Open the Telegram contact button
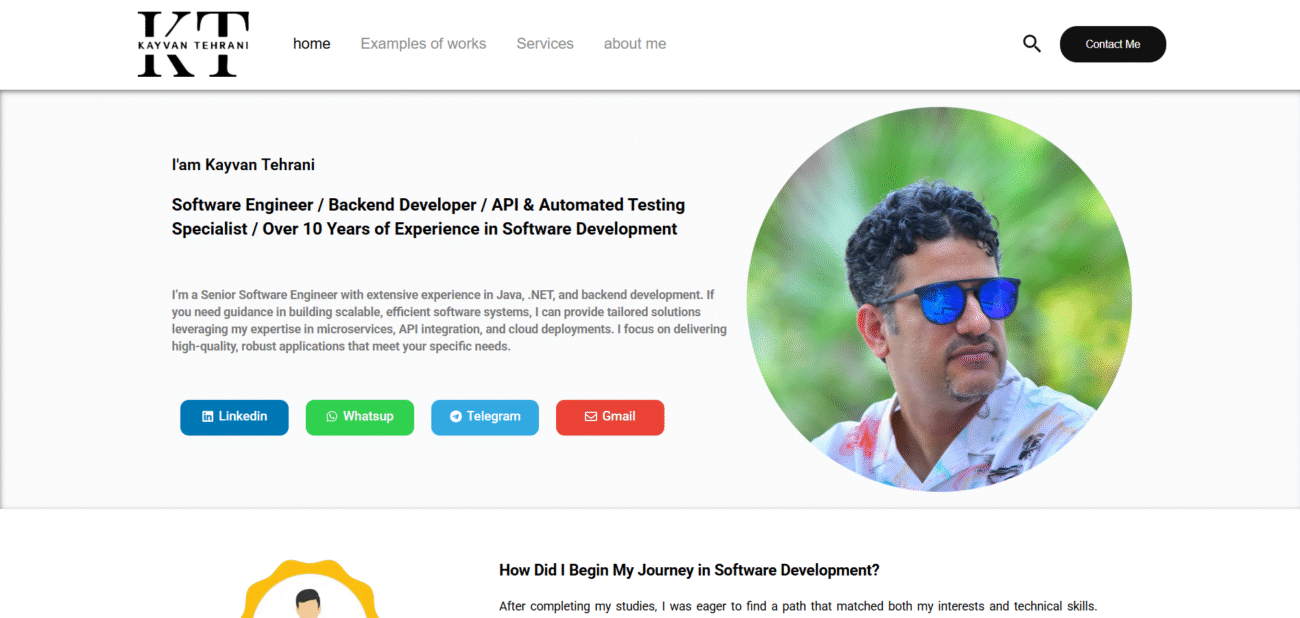This screenshot has width=1300, height=618. coord(485,417)
